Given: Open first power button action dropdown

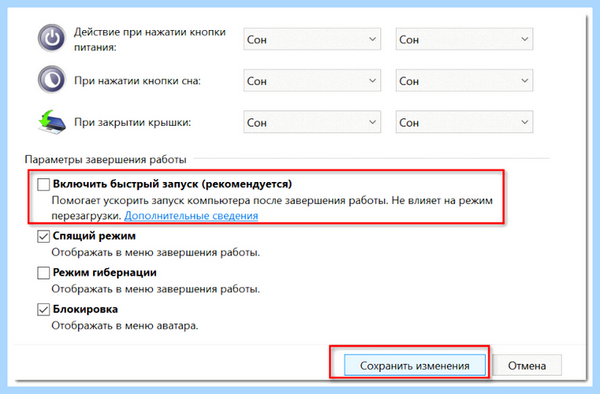Looking at the screenshot, I should tap(312, 39).
